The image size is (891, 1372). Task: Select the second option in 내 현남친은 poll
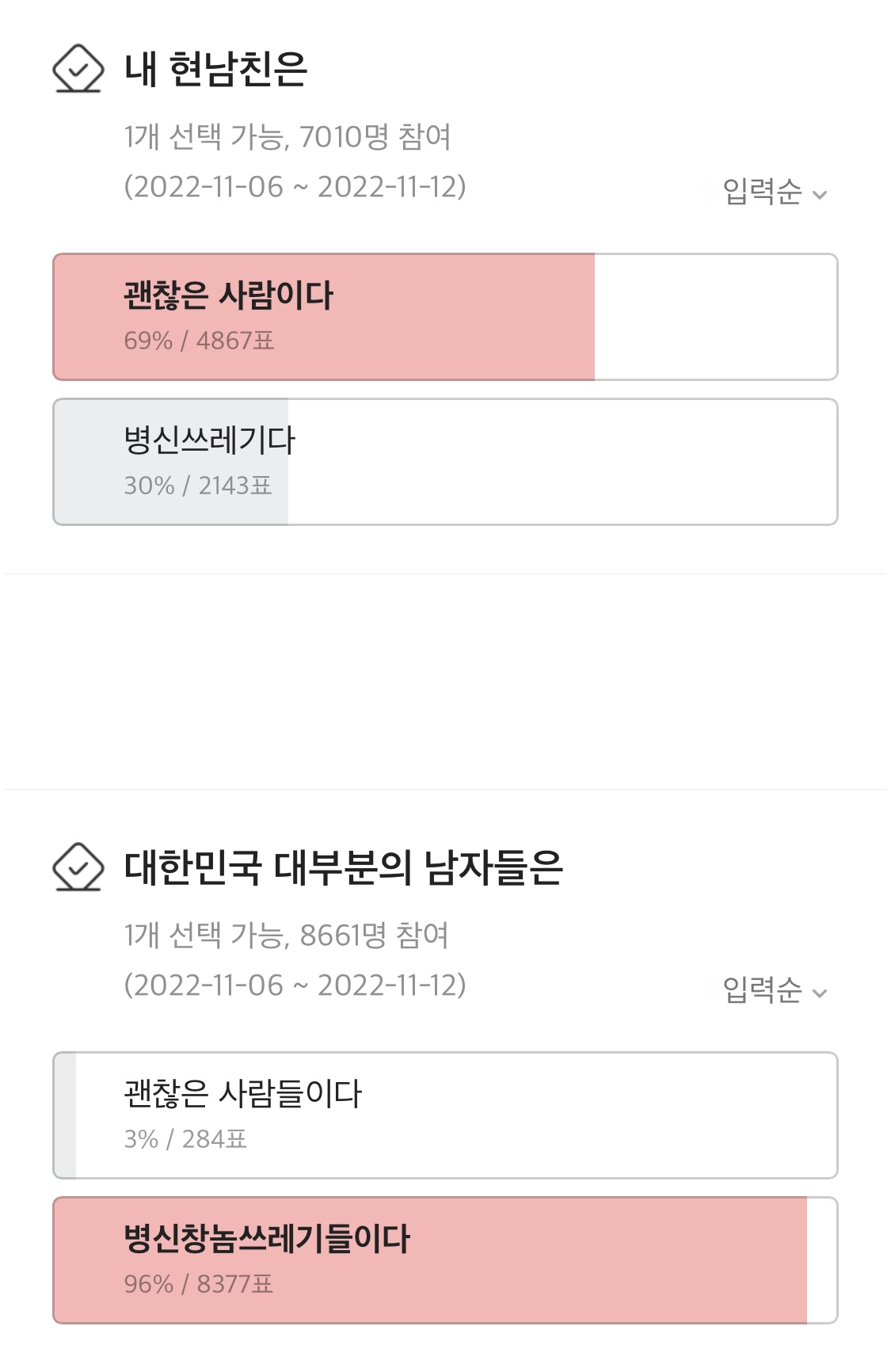(x=444, y=462)
